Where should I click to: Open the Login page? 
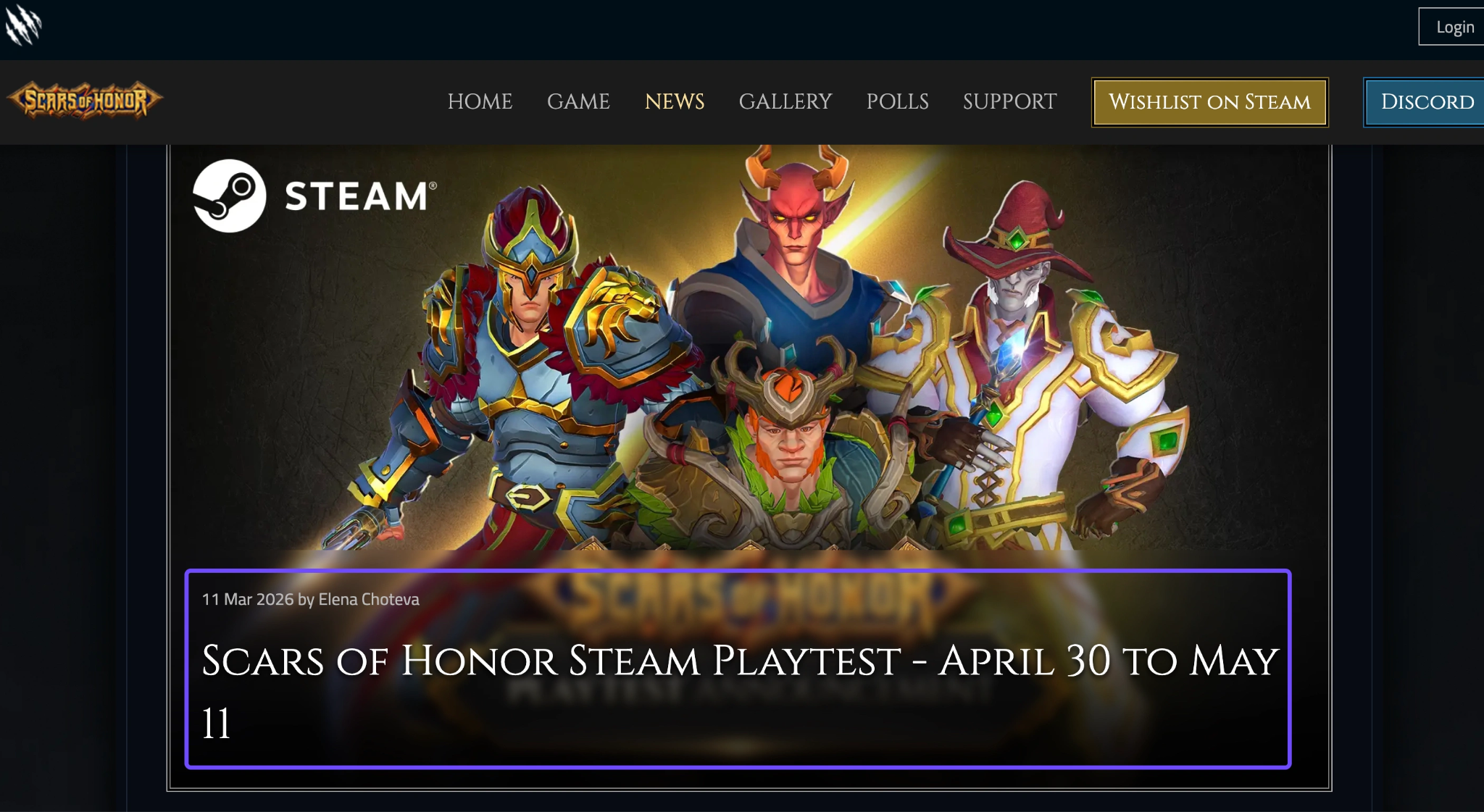(x=1451, y=27)
